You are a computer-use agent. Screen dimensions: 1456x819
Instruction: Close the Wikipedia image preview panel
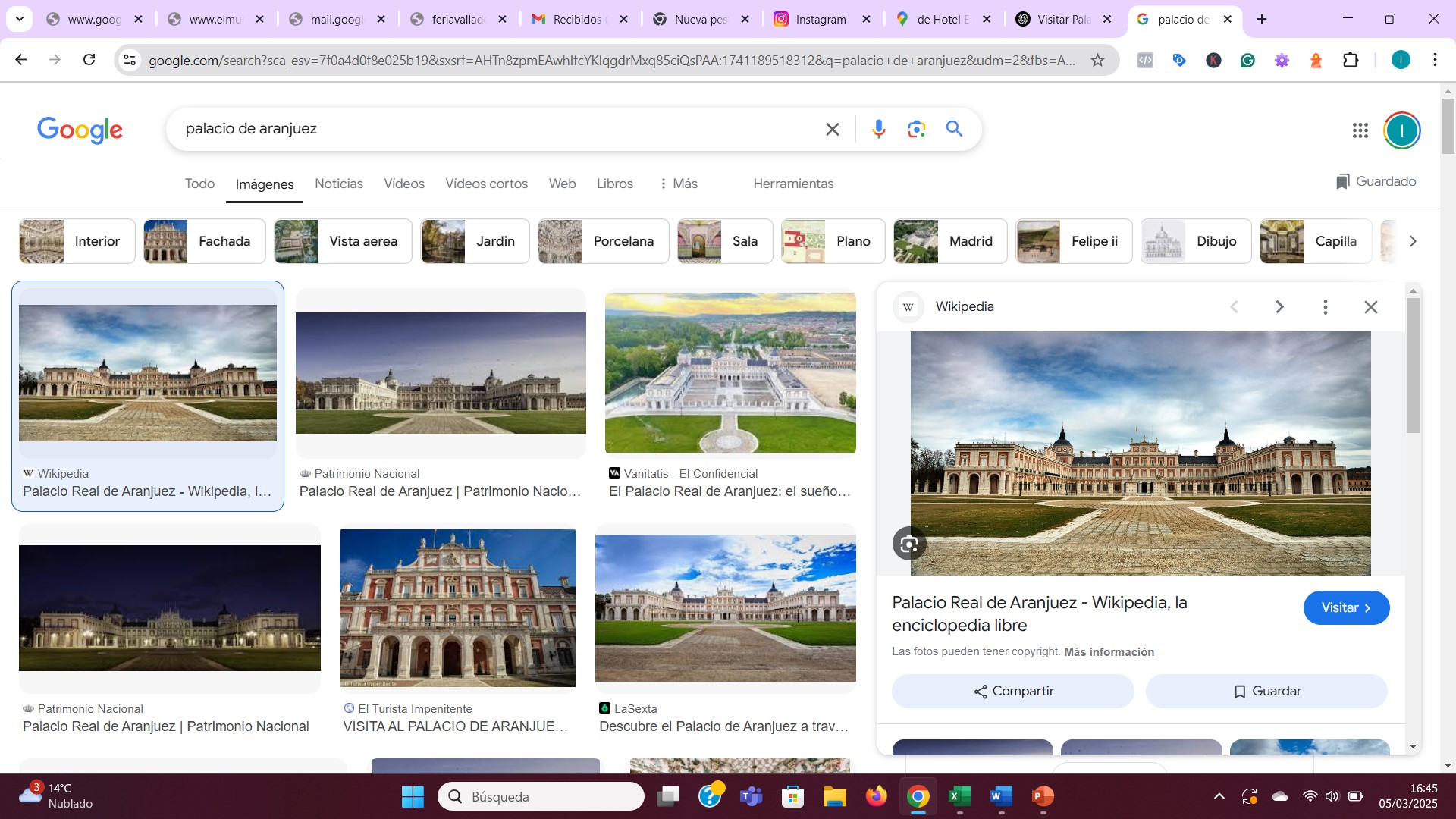click(1370, 306)
